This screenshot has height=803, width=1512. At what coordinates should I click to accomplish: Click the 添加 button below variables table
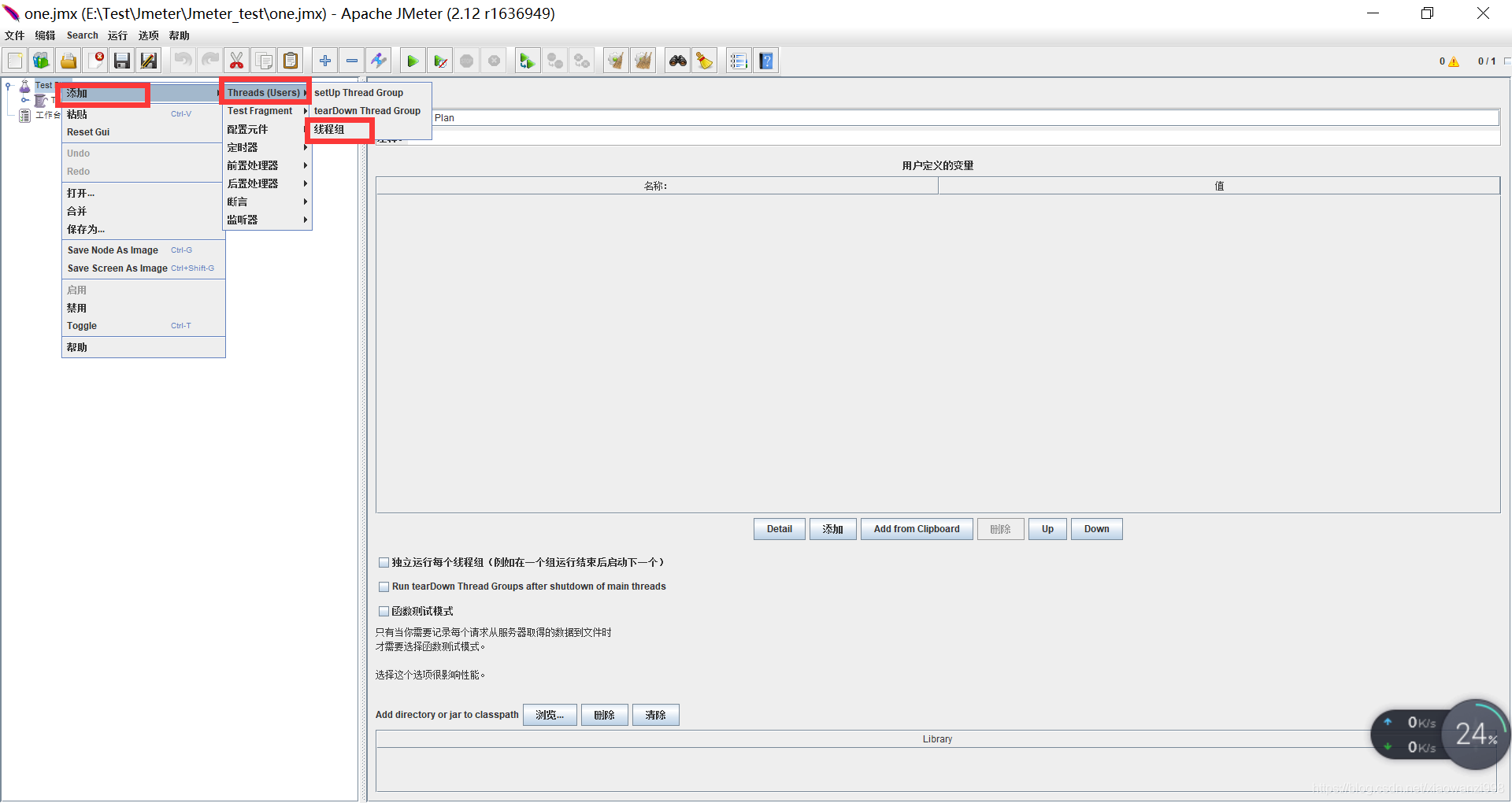(x=833, y=529)
